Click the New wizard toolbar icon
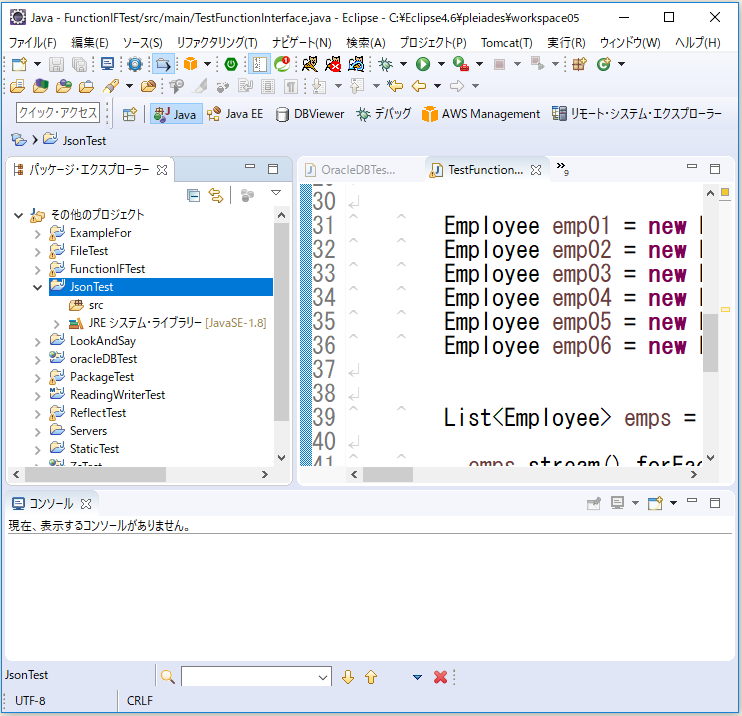The width and height of the screenshot is (742, 716). click(19, 64)
